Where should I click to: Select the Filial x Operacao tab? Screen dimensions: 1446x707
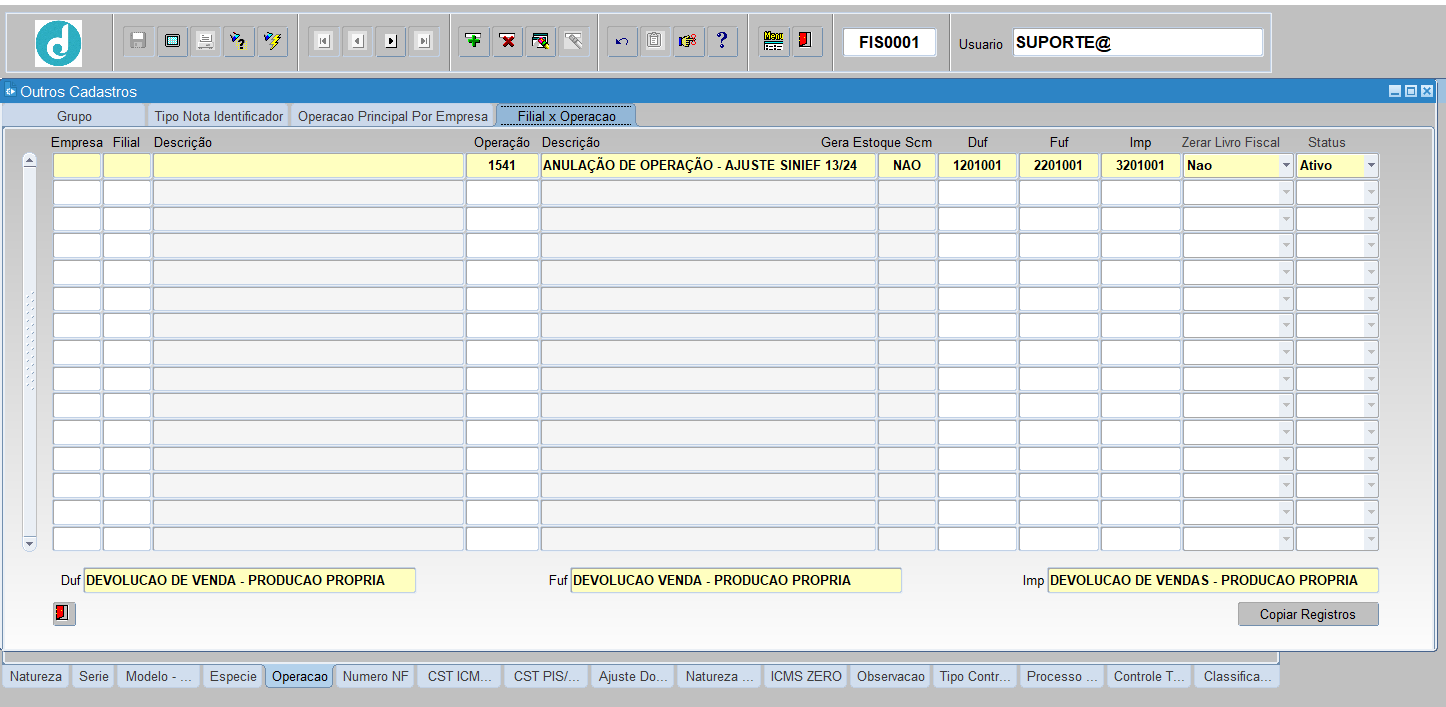pos(567,116)
